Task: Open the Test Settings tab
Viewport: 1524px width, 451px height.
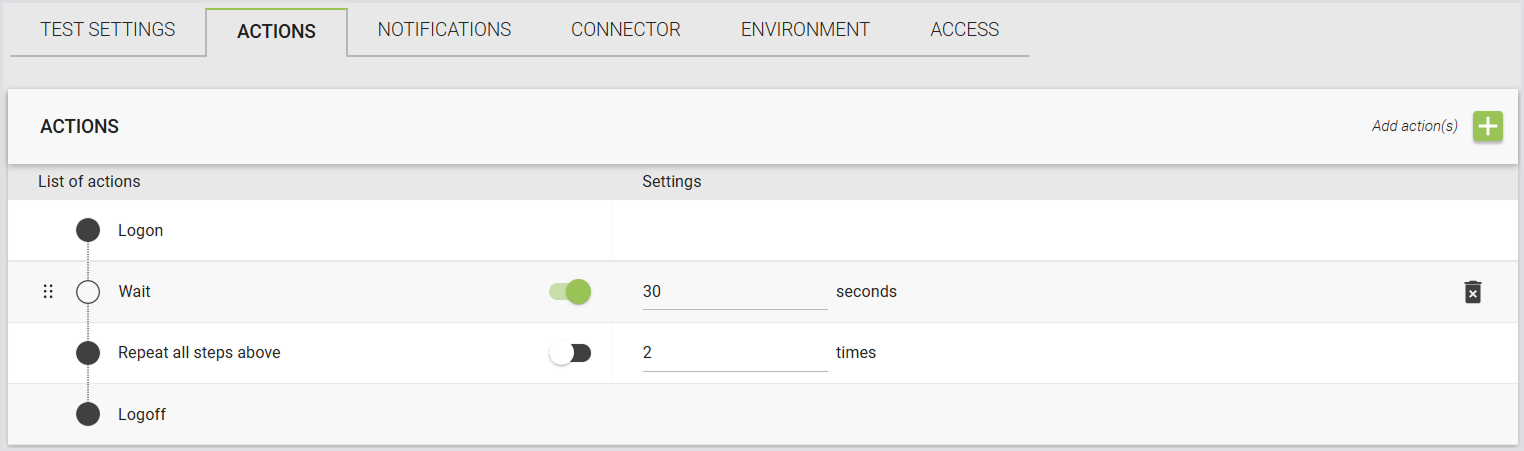Action: [108, 30]
